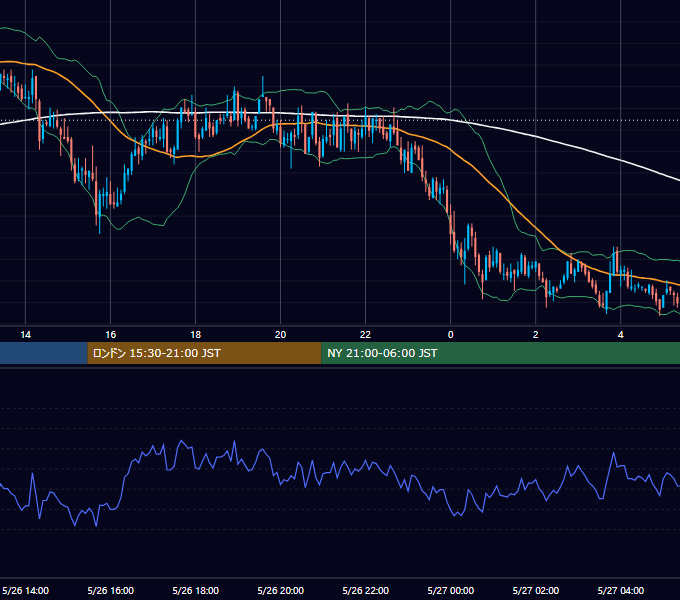Click the 4 hour label on price chart axis
Image resolution: width=680 pixels, height=600 pixels.
point(621,335)
